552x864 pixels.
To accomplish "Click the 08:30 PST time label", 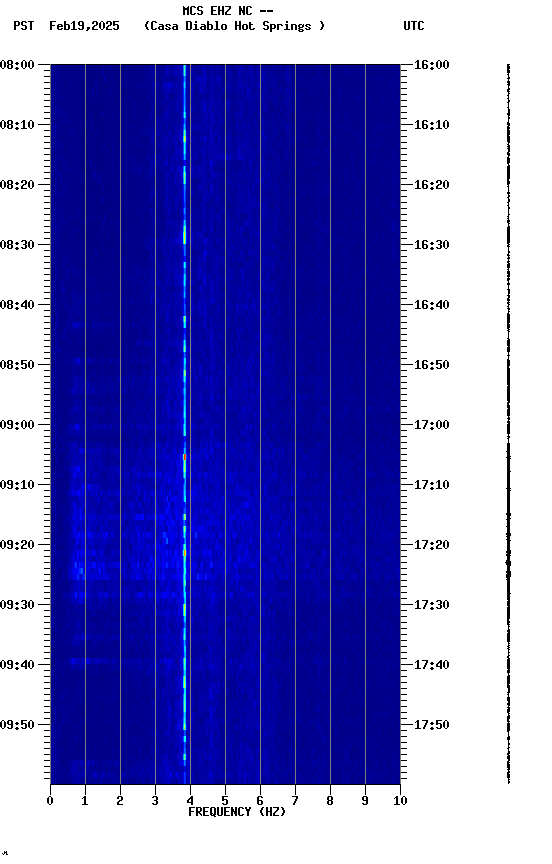I will pos(17,245).
